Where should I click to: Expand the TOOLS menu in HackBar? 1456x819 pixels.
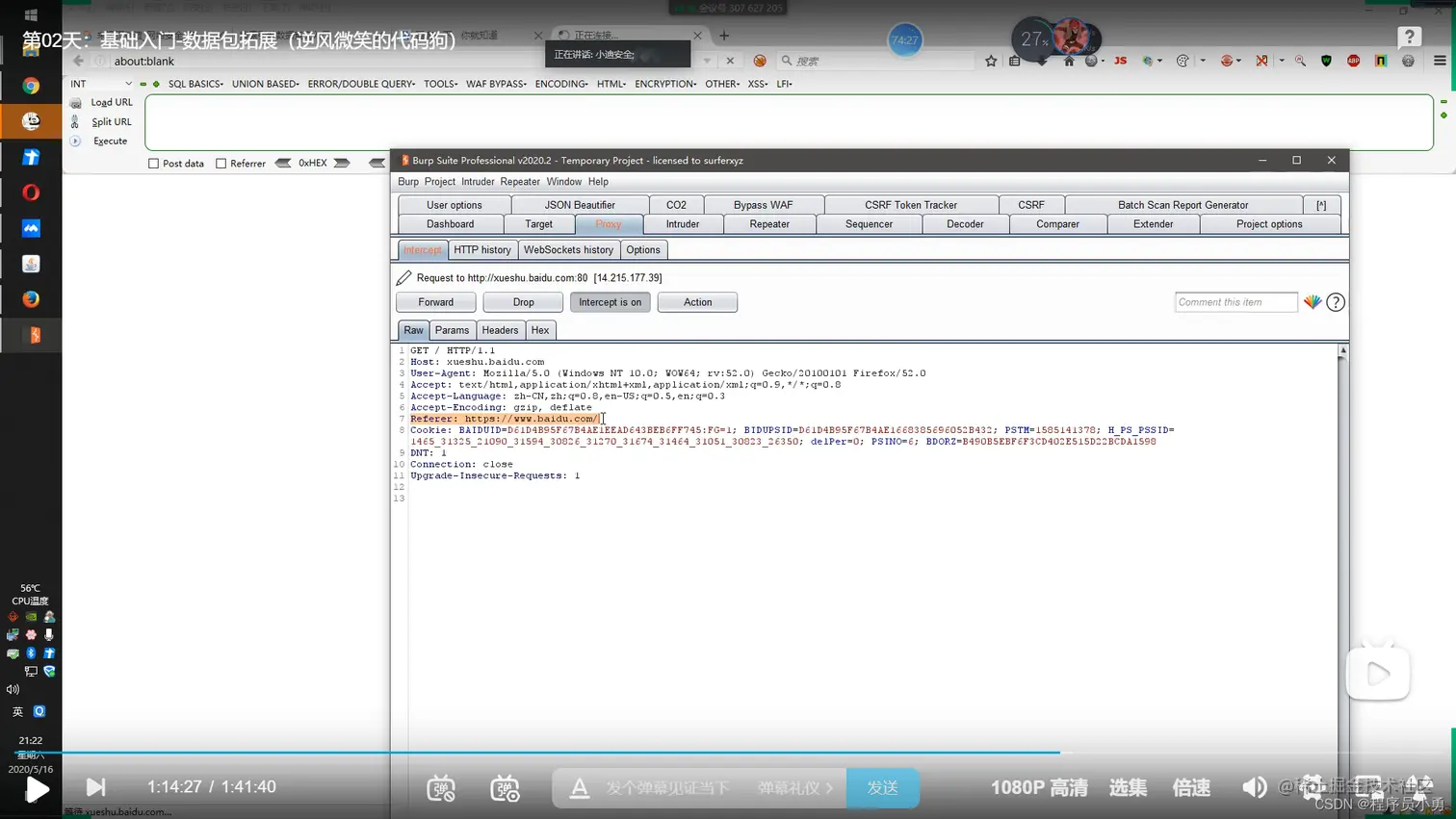coord(440,84)
